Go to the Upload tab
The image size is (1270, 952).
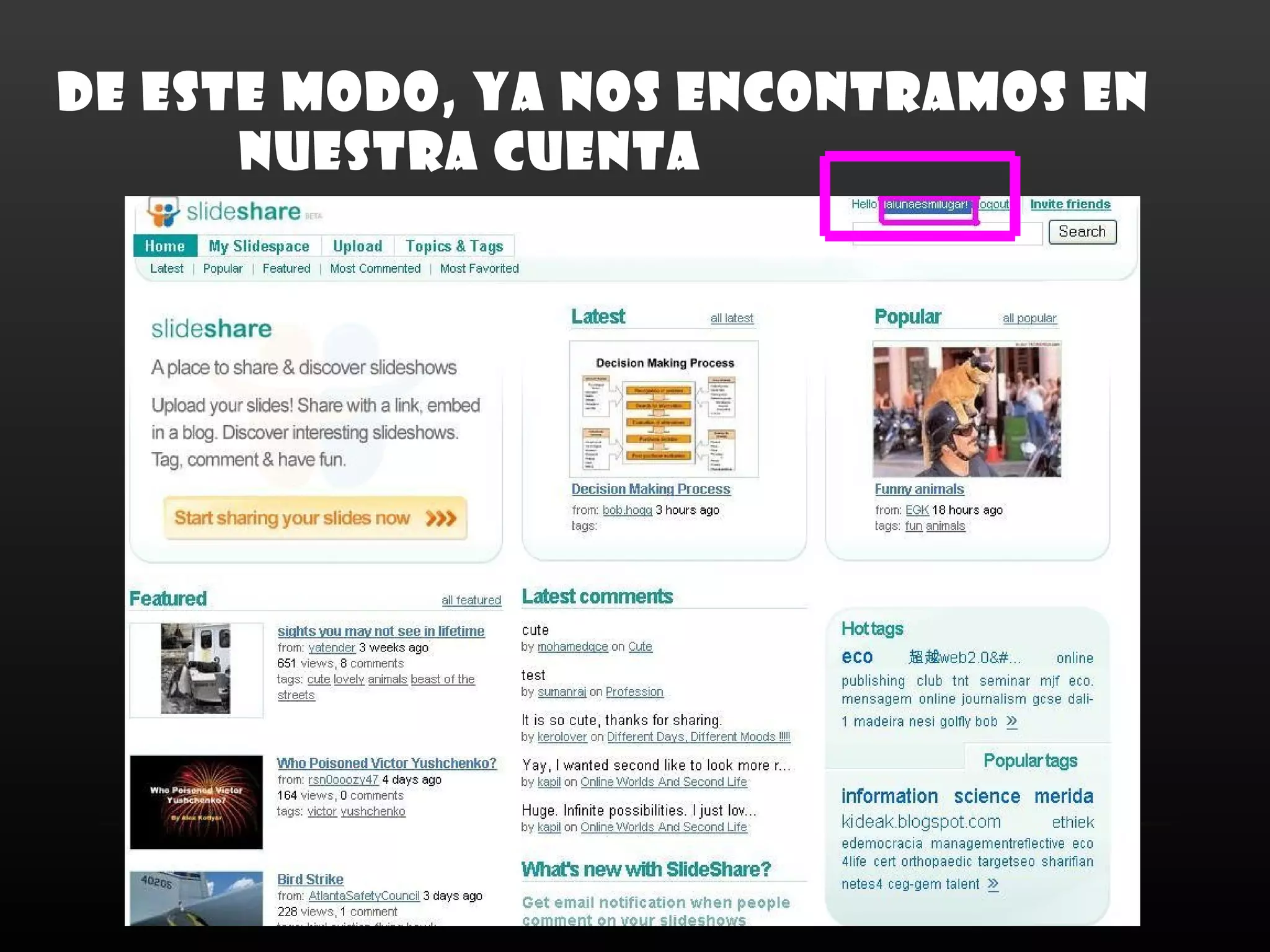coord(358,246)
